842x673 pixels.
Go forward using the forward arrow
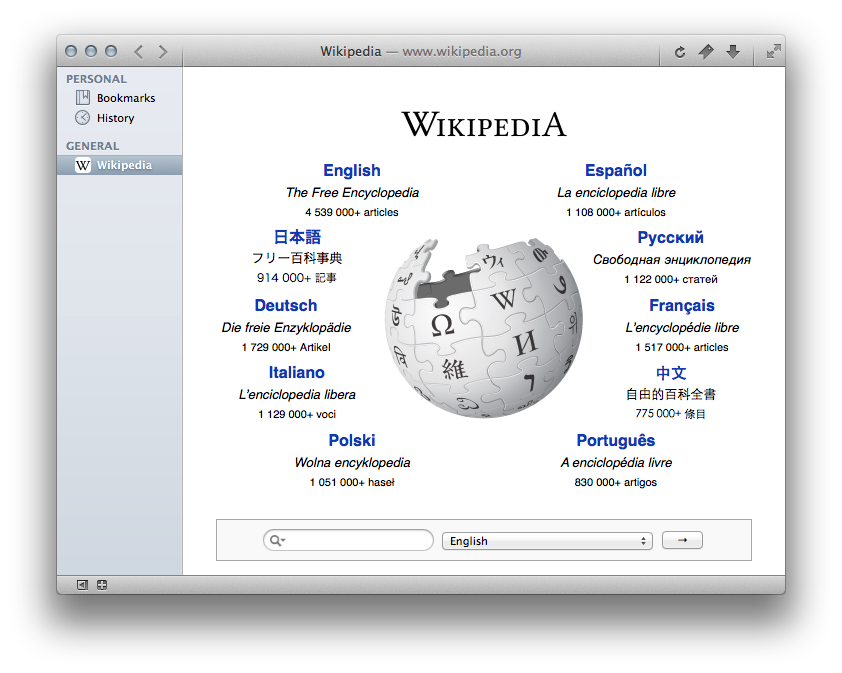click(163, 52)
